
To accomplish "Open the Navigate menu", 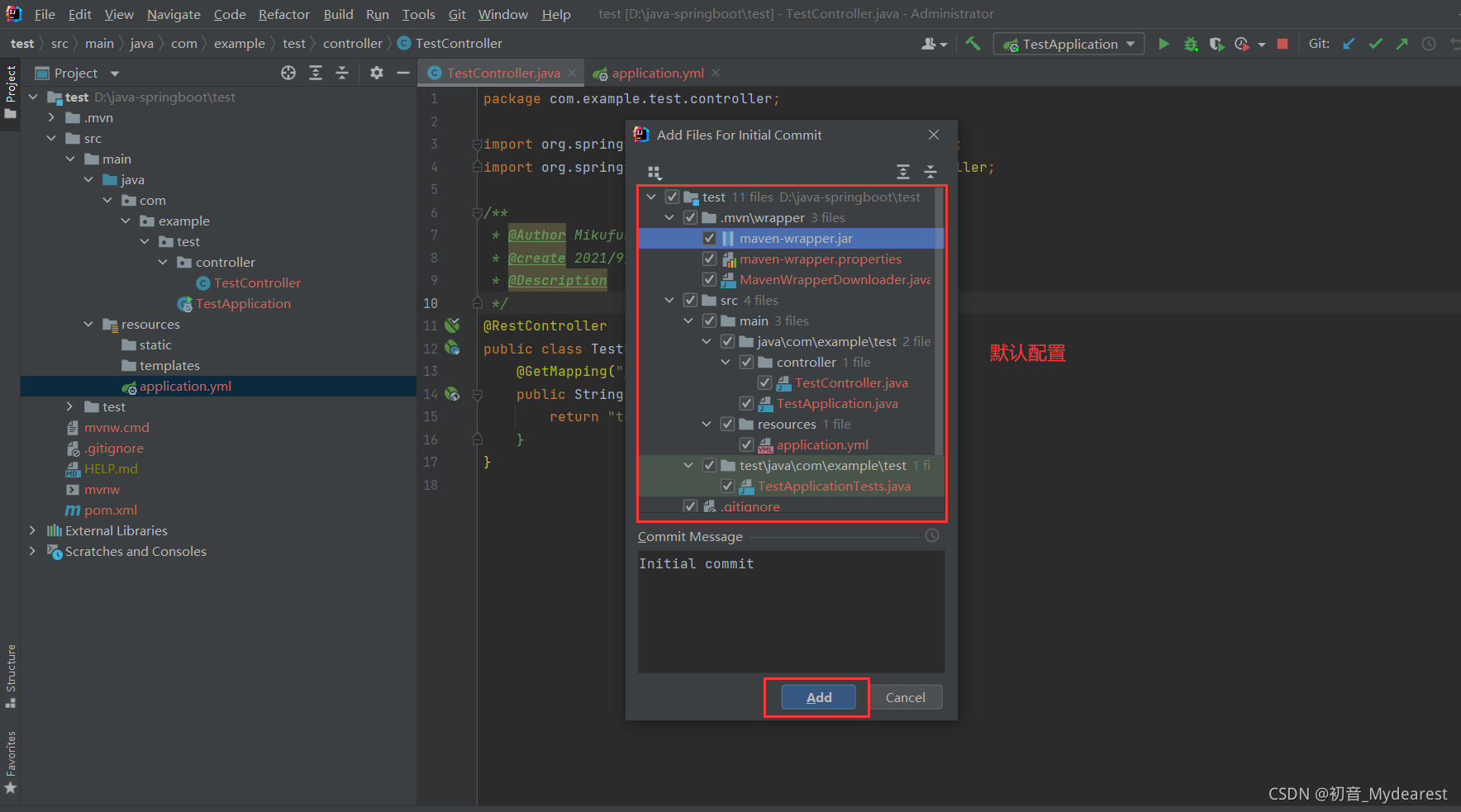I will (174, 14).
